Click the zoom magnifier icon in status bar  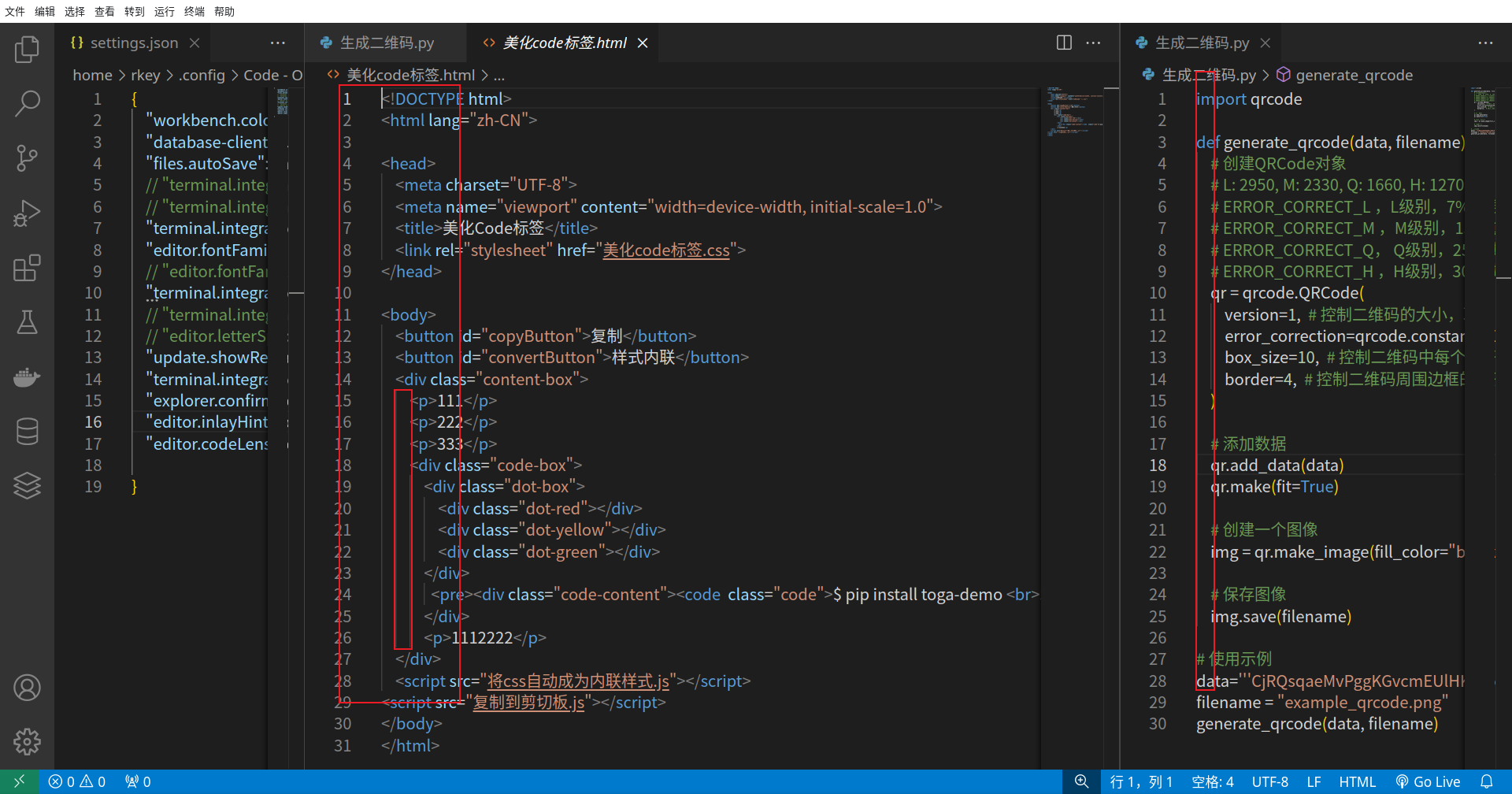pyautogui.click(x=1081, y=781)
